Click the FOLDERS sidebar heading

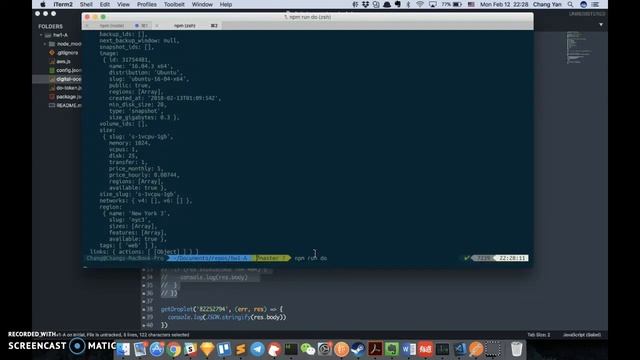click(51, 26)
